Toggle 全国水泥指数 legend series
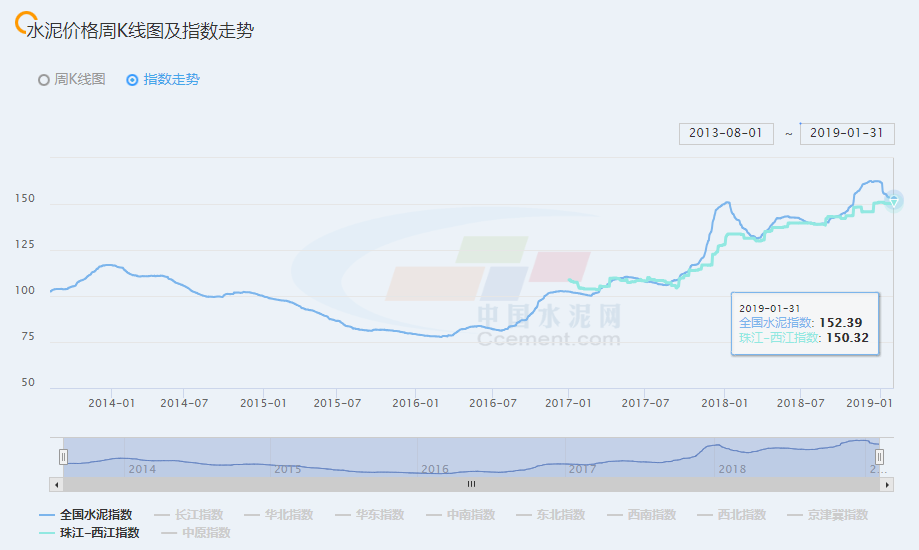 [x=95, y=515]
